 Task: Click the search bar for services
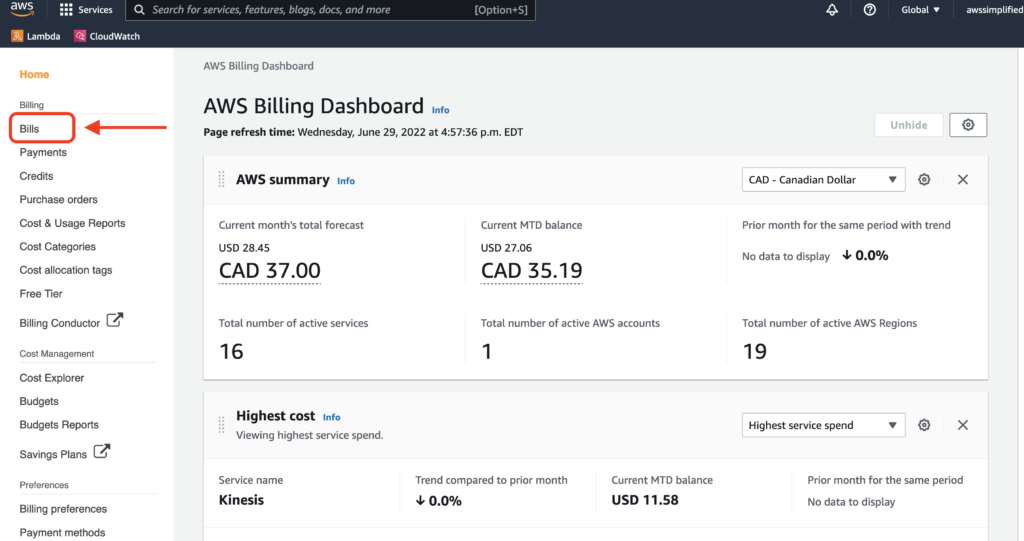click(x=330, y=10)
